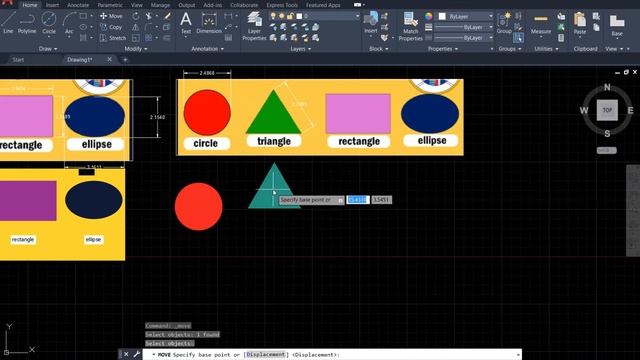Select the Circle tool
This screenshot has width=640, height=360.
[49, 22]
